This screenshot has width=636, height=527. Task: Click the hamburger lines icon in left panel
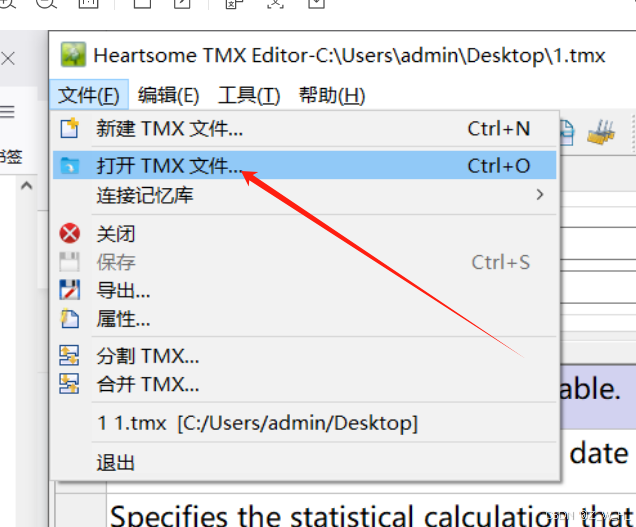tap(7, 111)
